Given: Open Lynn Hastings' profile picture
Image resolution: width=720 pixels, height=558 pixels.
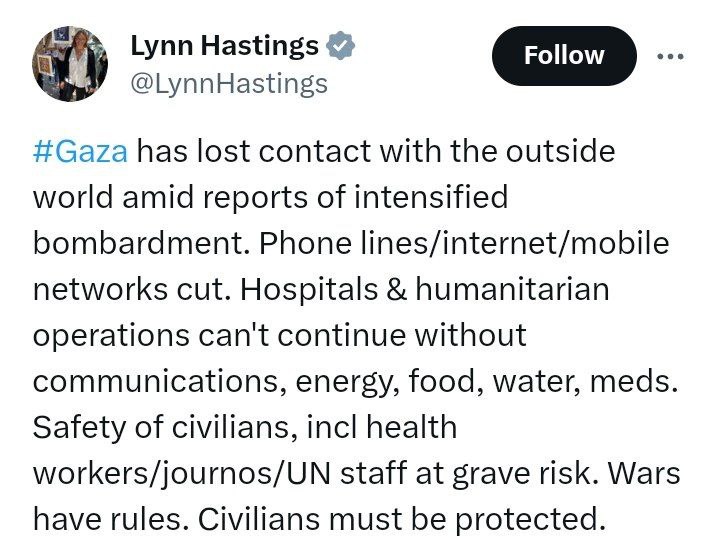Looking at the screenshot, I should [70, 64].
